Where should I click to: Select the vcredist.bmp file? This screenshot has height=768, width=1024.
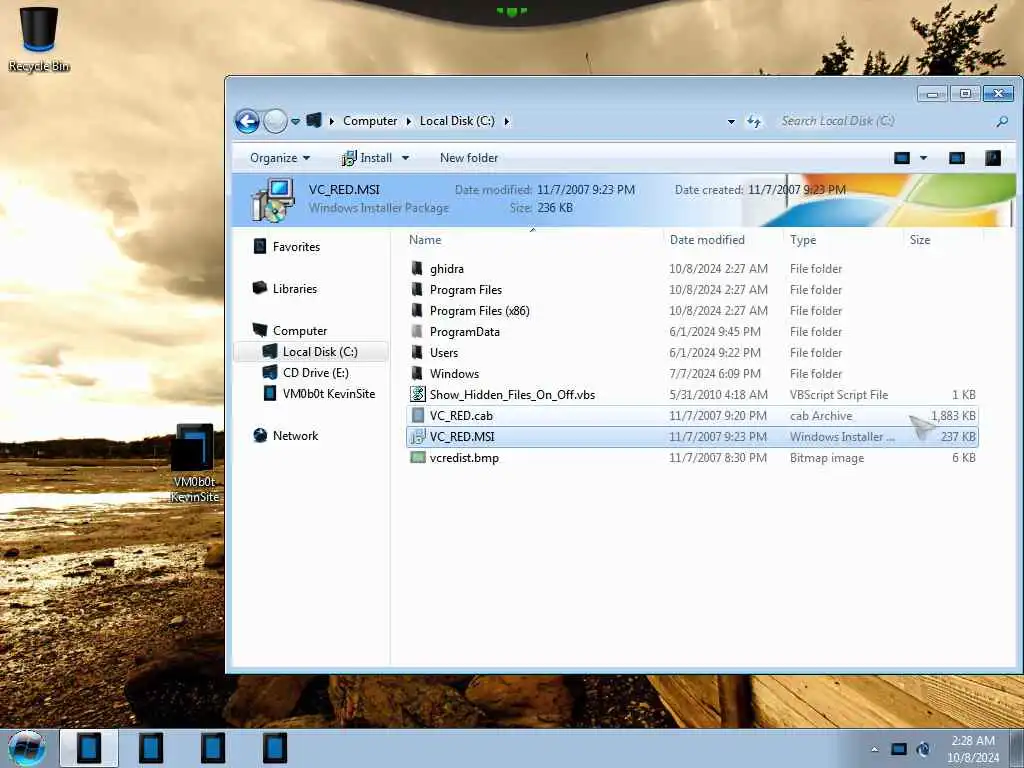point(464,458)
